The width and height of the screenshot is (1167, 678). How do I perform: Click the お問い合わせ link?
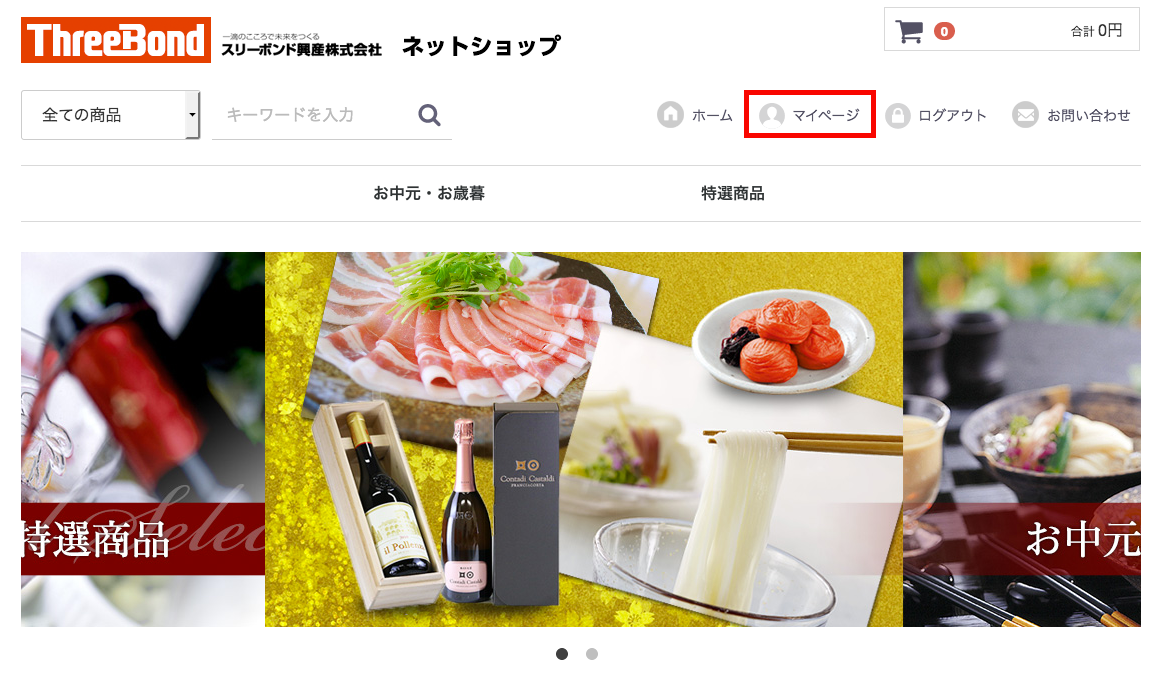1088,115
